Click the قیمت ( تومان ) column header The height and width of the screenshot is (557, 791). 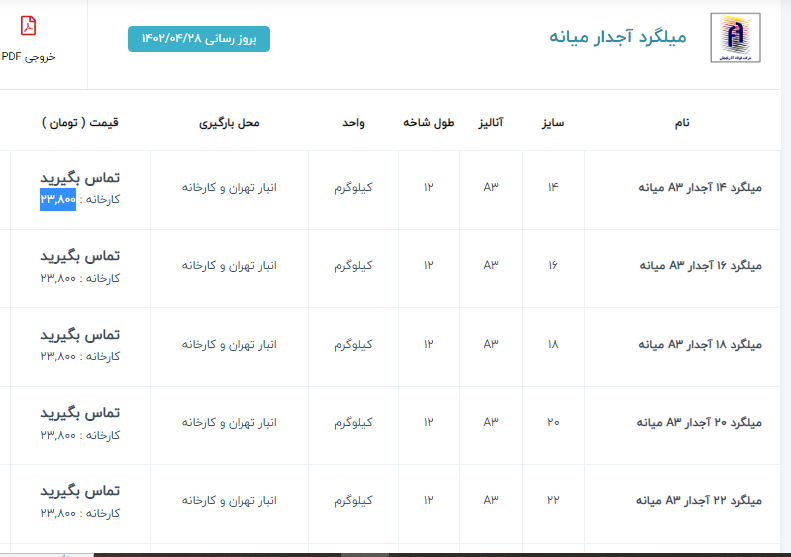(80, 123)
